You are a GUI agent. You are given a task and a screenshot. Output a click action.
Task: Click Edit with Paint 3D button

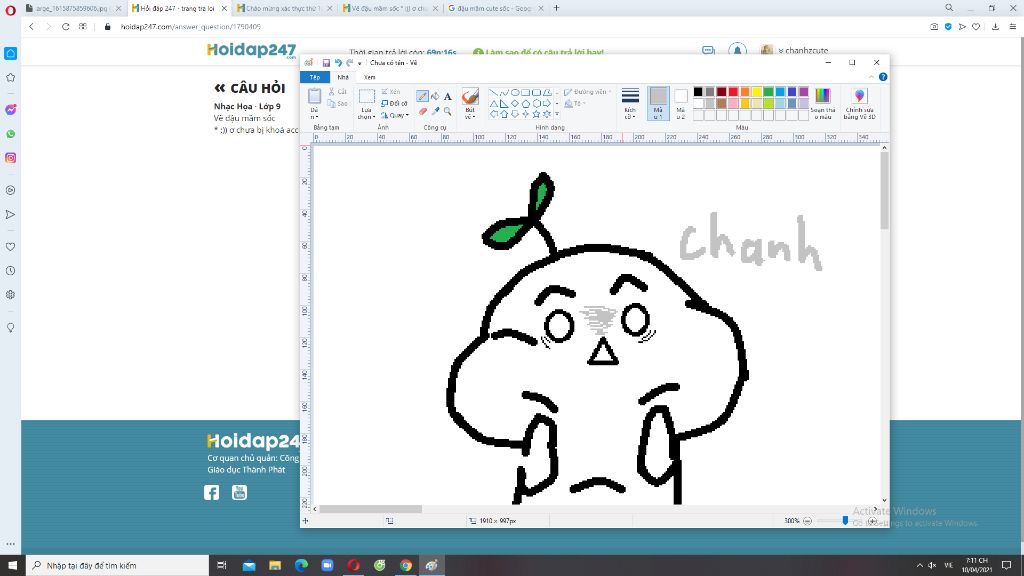pyautogui.click(x=859, y=104)
